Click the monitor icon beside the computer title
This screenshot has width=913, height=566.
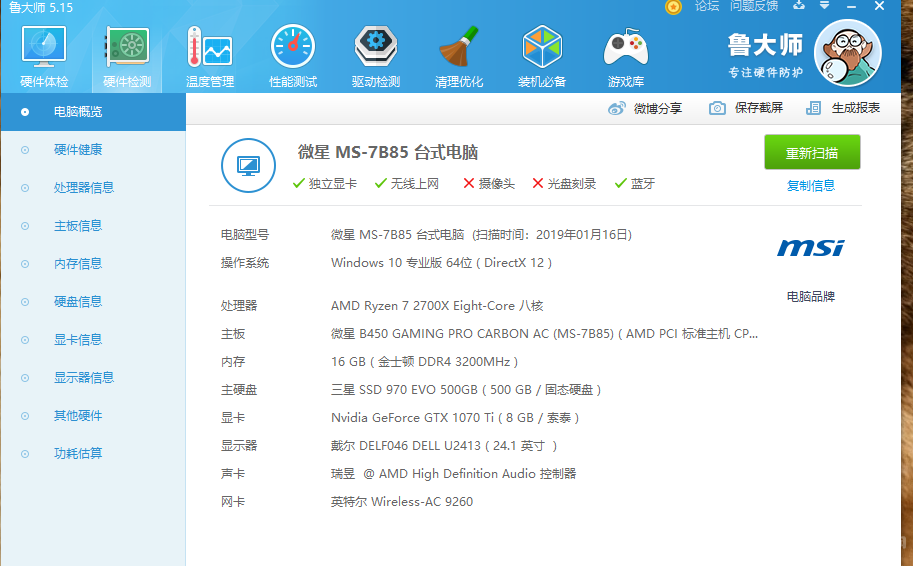click(248, 165)
